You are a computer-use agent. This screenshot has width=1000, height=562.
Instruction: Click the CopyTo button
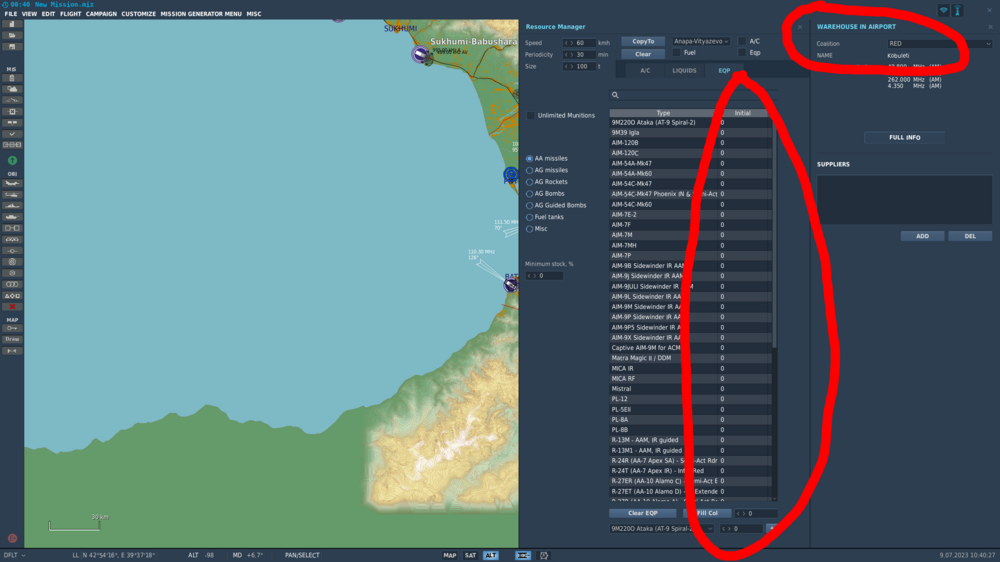pyautogui.click(x=643, y=41)
